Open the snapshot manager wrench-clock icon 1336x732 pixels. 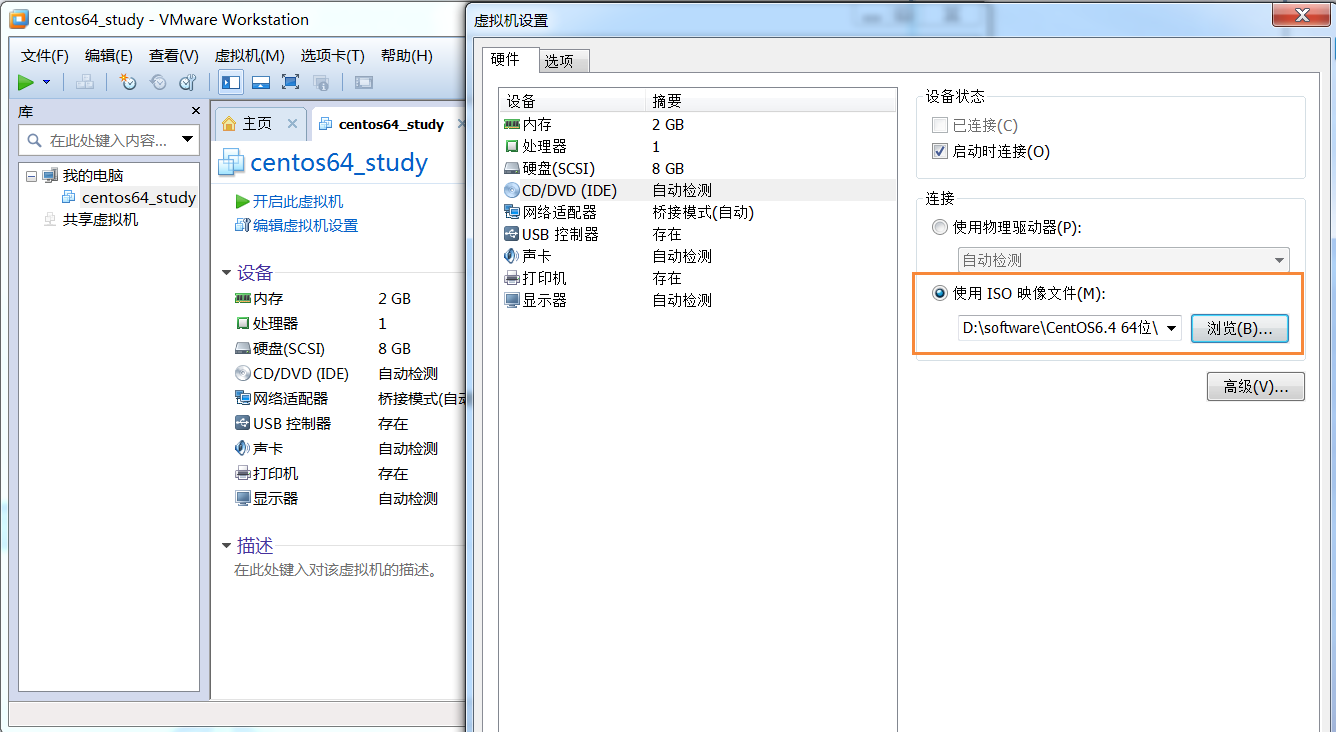point(188,82)
